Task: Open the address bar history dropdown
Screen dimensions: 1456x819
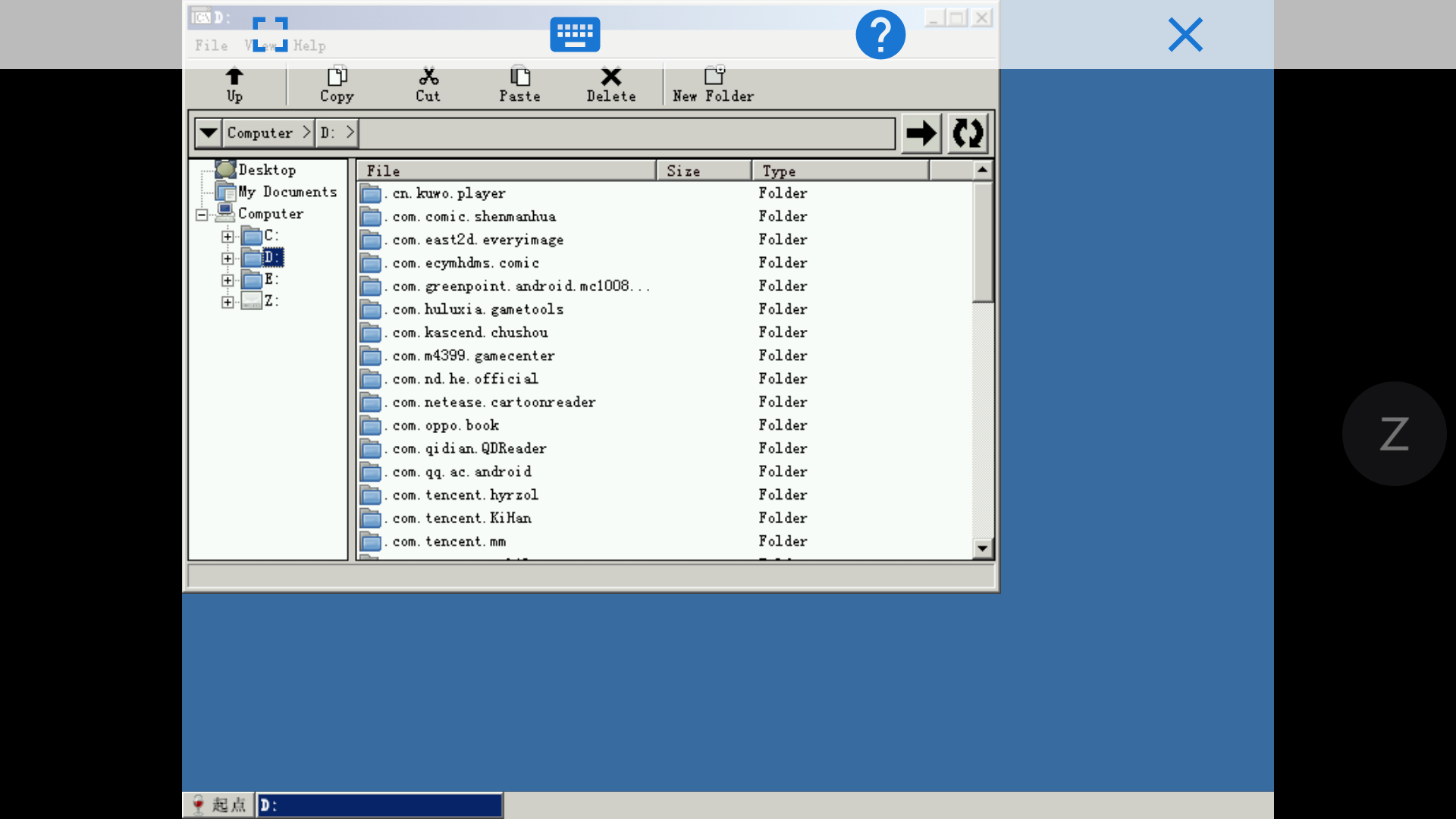Action: click(208, 133)
